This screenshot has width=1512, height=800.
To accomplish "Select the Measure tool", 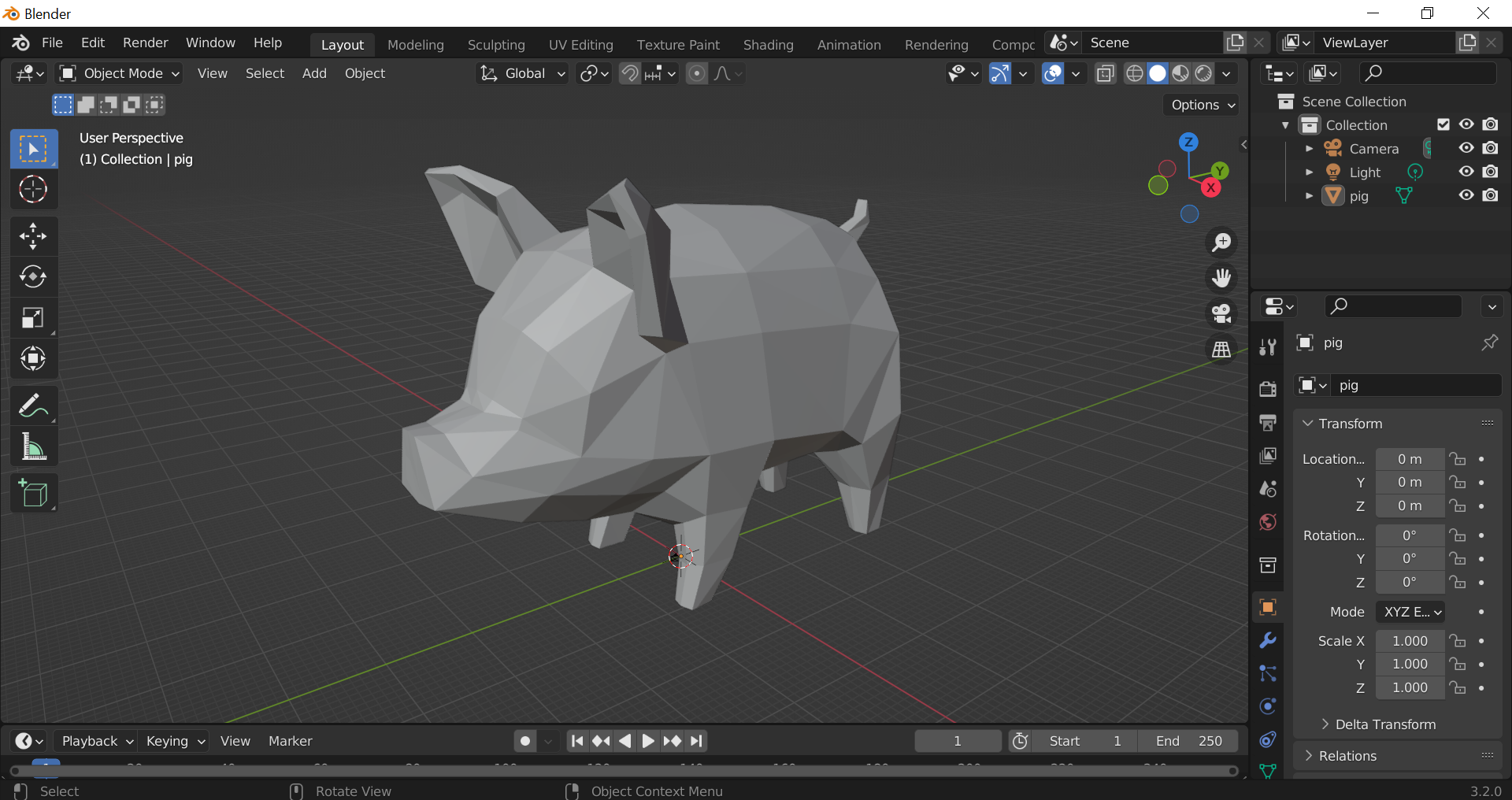I will coord(34,446).
